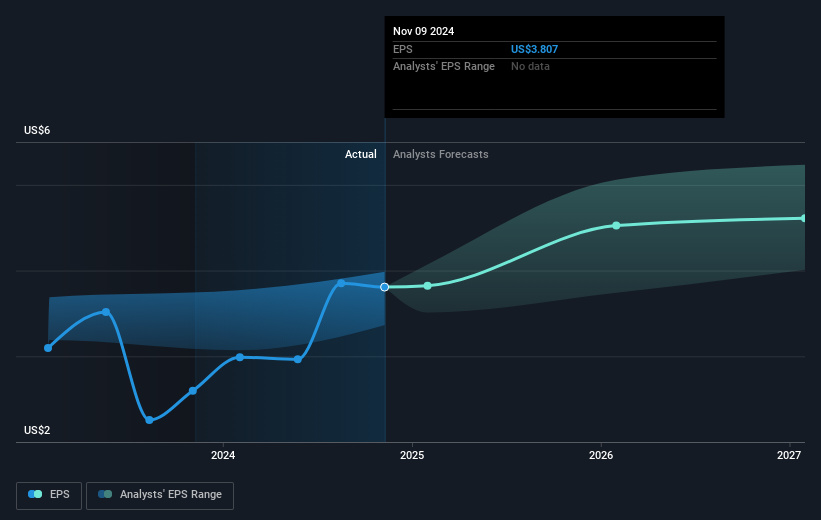Select the early 2025 forecast EPS point
Viewport: 821px width, 520px height.
[x=427, y=285]
